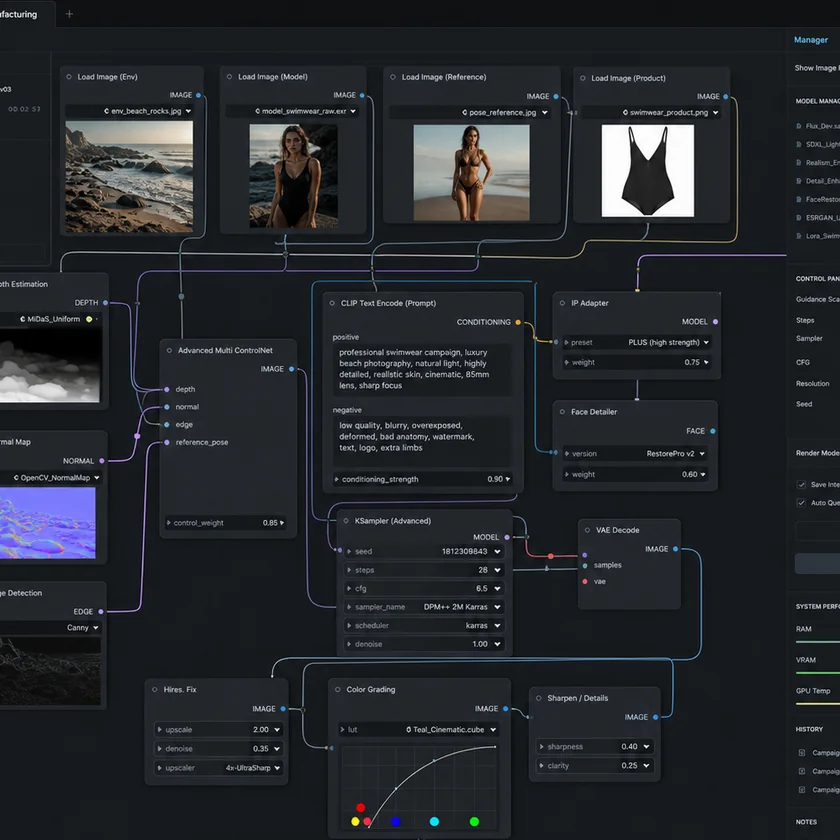
Task: Click the VAE Decode node circle icon
Action: click(x=588, y=530)
